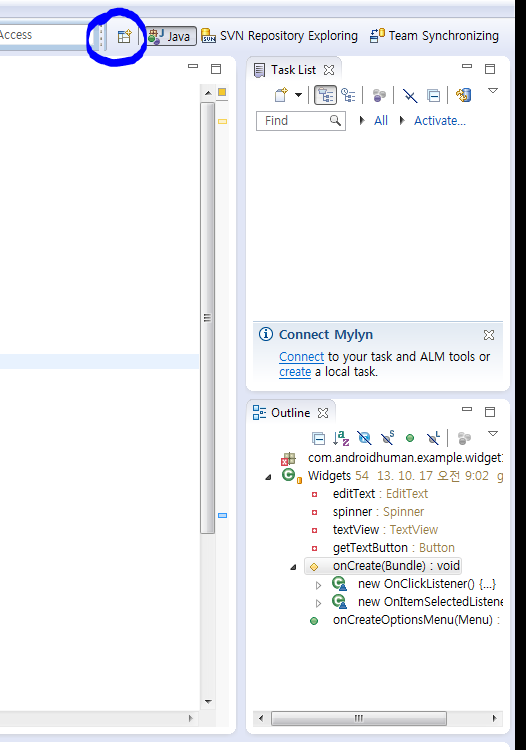Toggle alphabetical Sort in Outline

(341, 438)
